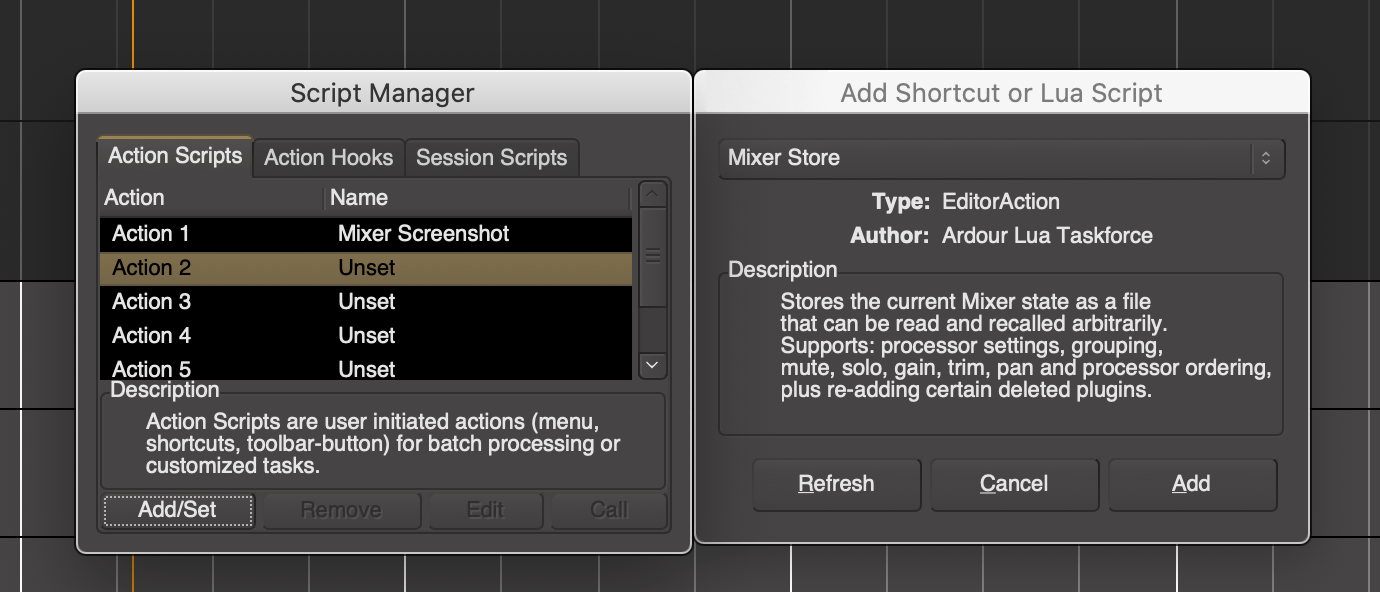Click the Name column header

[x=359, y=197]
